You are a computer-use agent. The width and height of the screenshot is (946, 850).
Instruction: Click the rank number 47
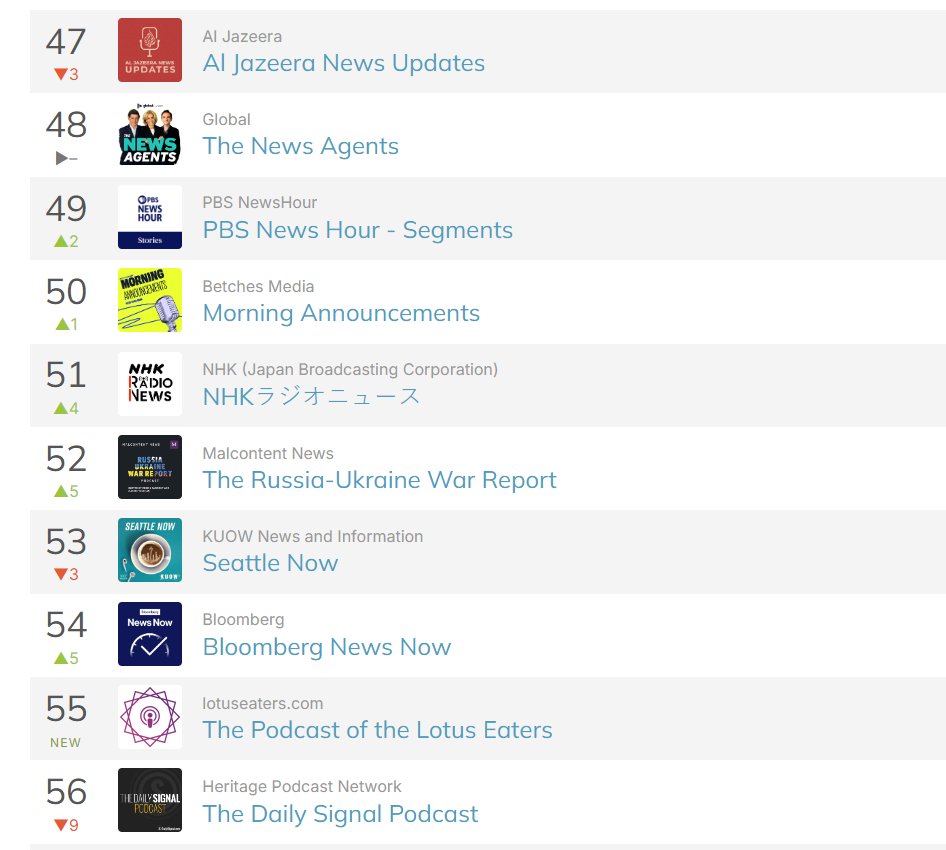click(66, 42)
